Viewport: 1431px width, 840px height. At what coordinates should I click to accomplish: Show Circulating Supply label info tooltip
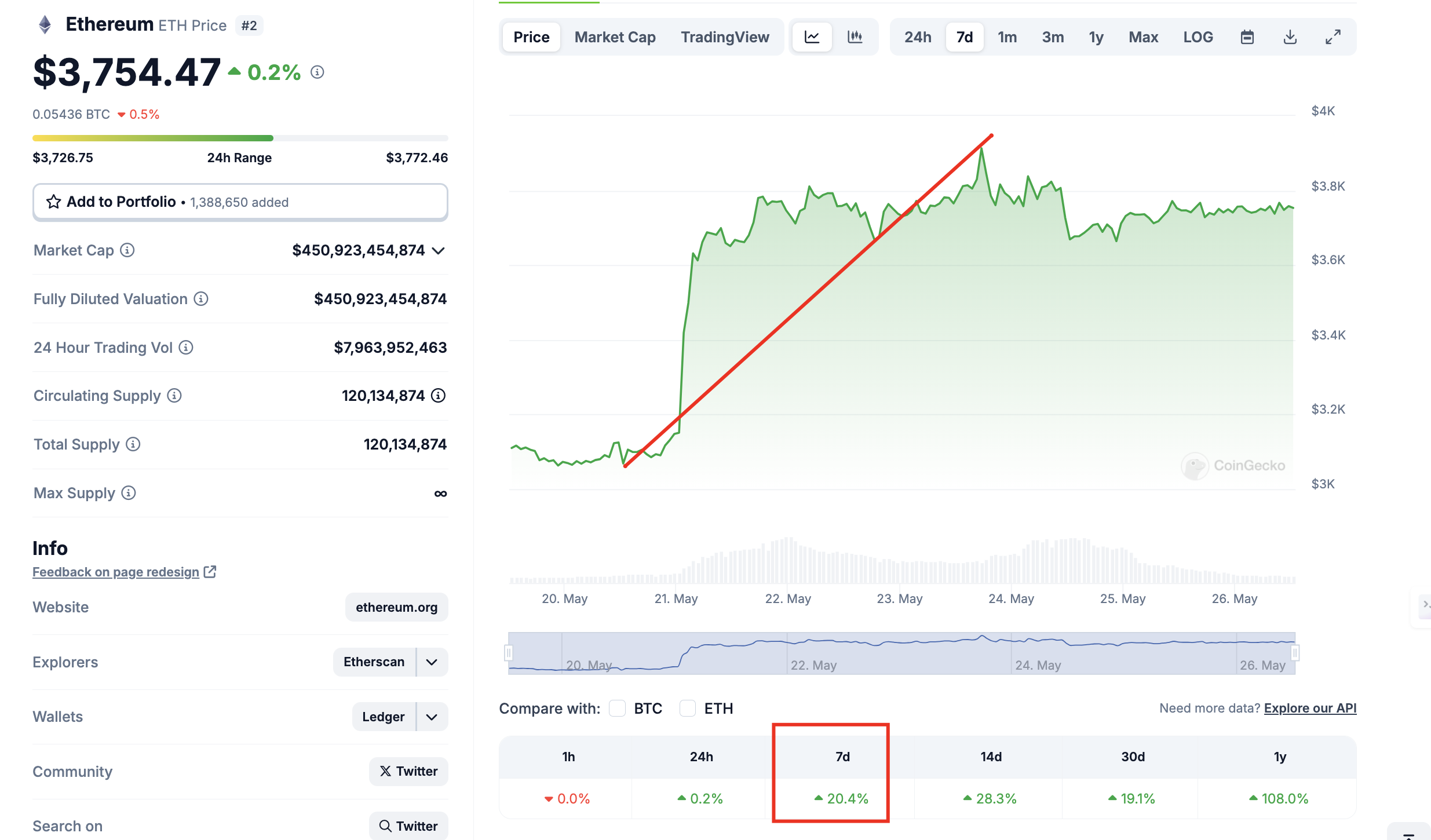coord(174,396)
